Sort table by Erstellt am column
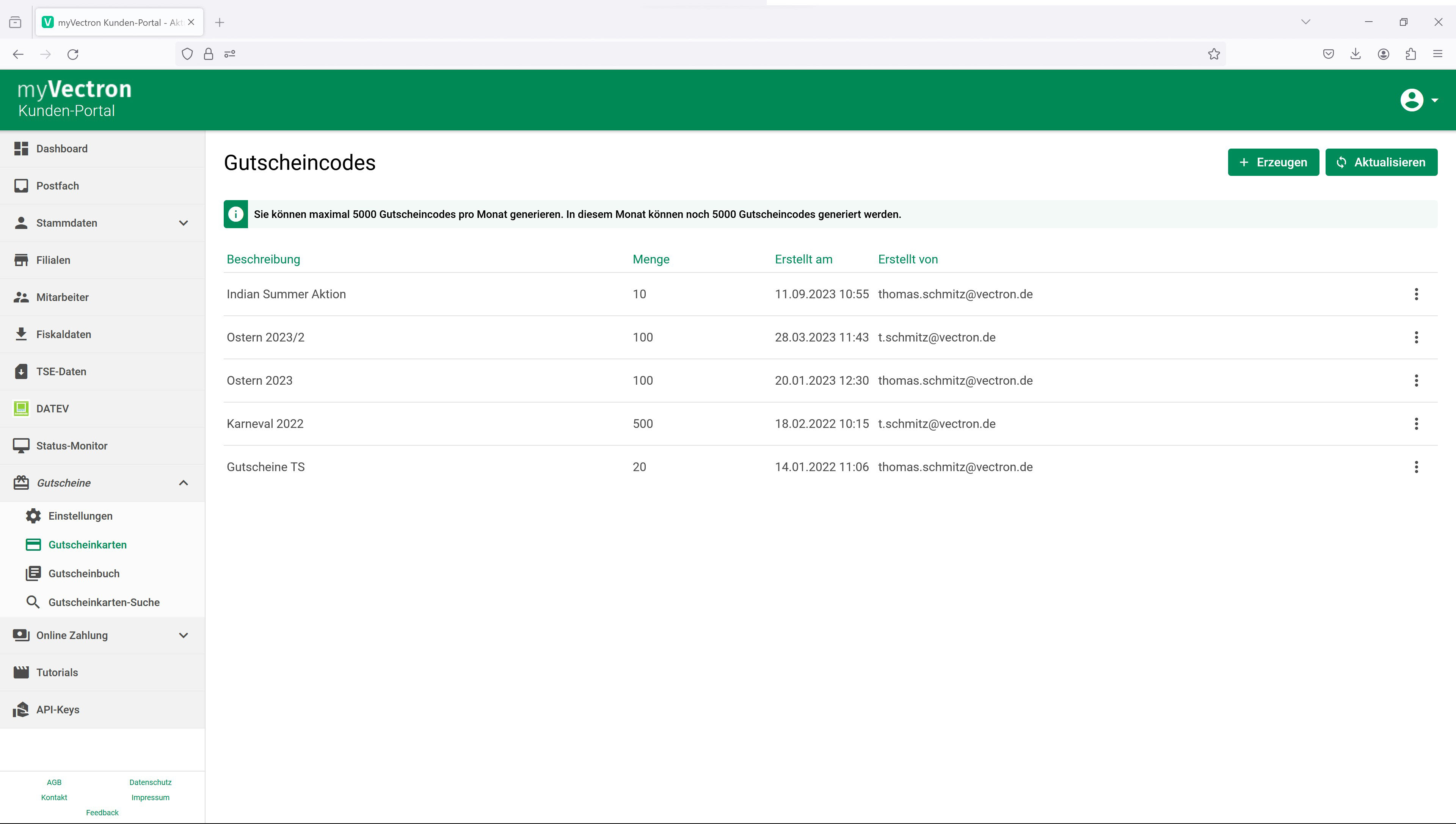This screenshot has width=1456, height=824. pyautogui.click(x=803, y=259)
